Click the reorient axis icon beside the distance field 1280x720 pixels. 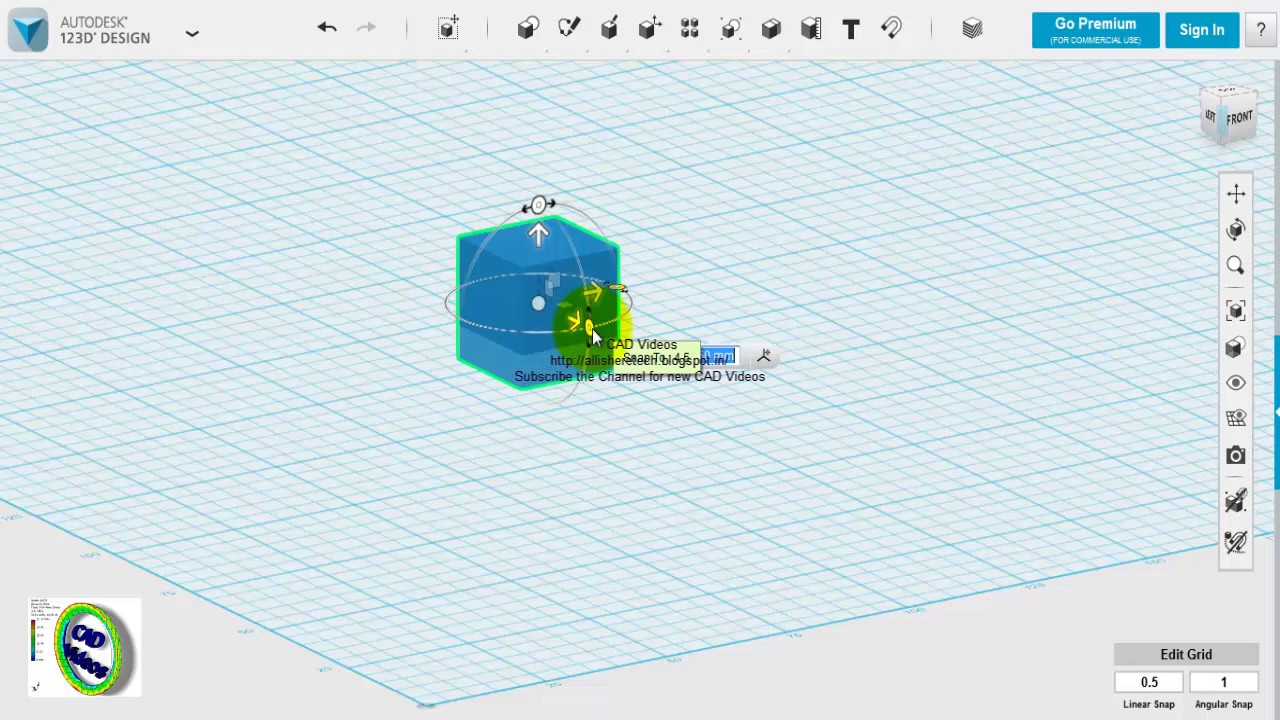[x=764, y=356]
